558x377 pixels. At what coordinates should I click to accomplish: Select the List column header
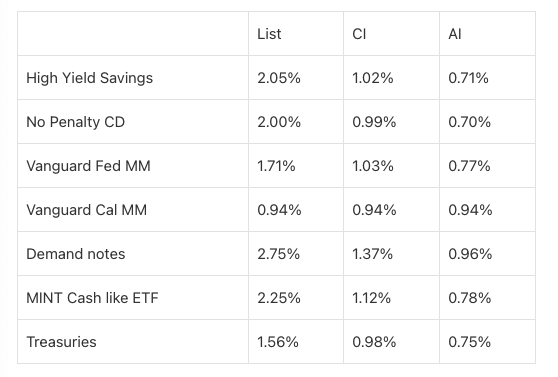[269, 34]
